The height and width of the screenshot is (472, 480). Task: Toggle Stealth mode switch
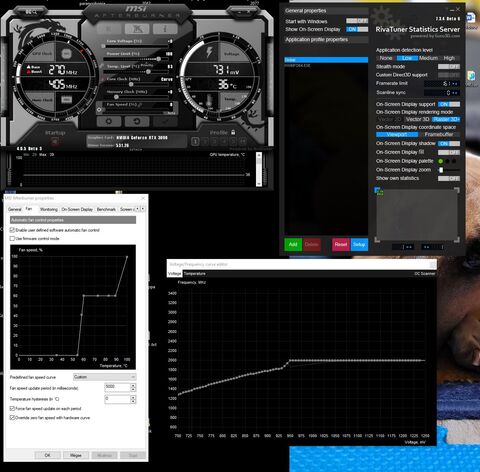pyautogui.click(x=449, y=67)
